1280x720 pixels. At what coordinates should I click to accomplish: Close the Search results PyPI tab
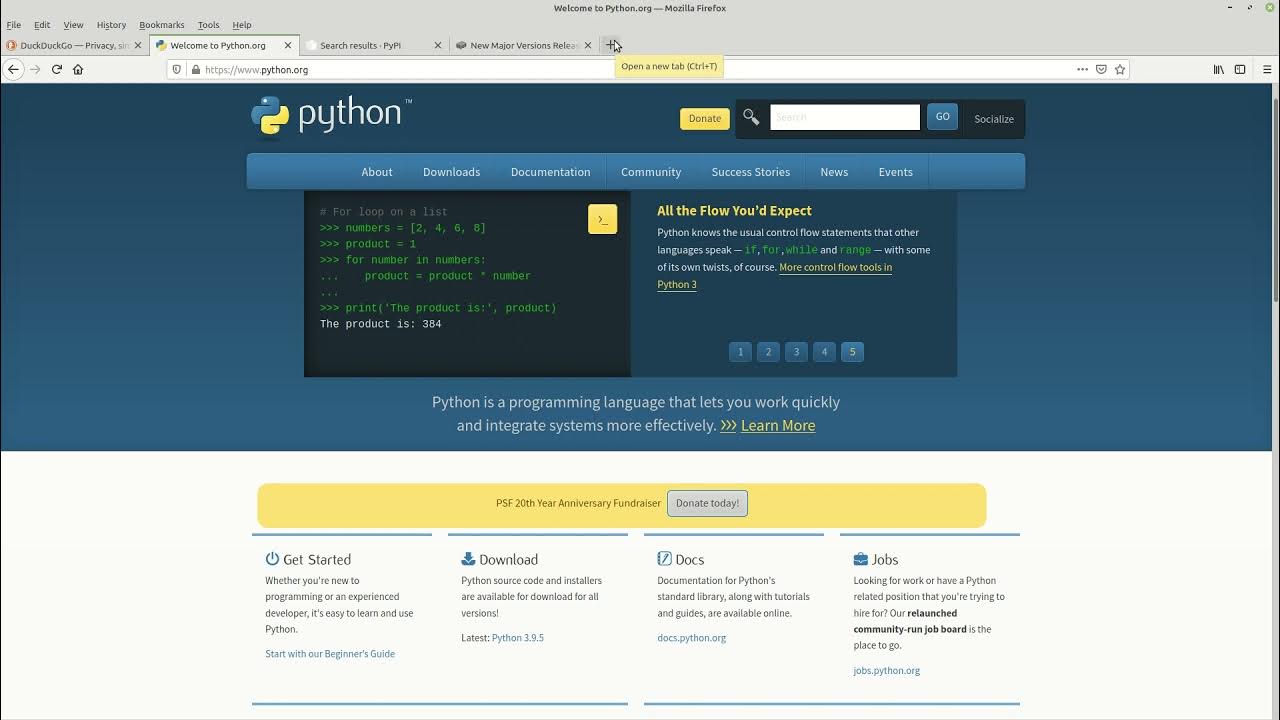pyautogui.click(x=437, y=45)
